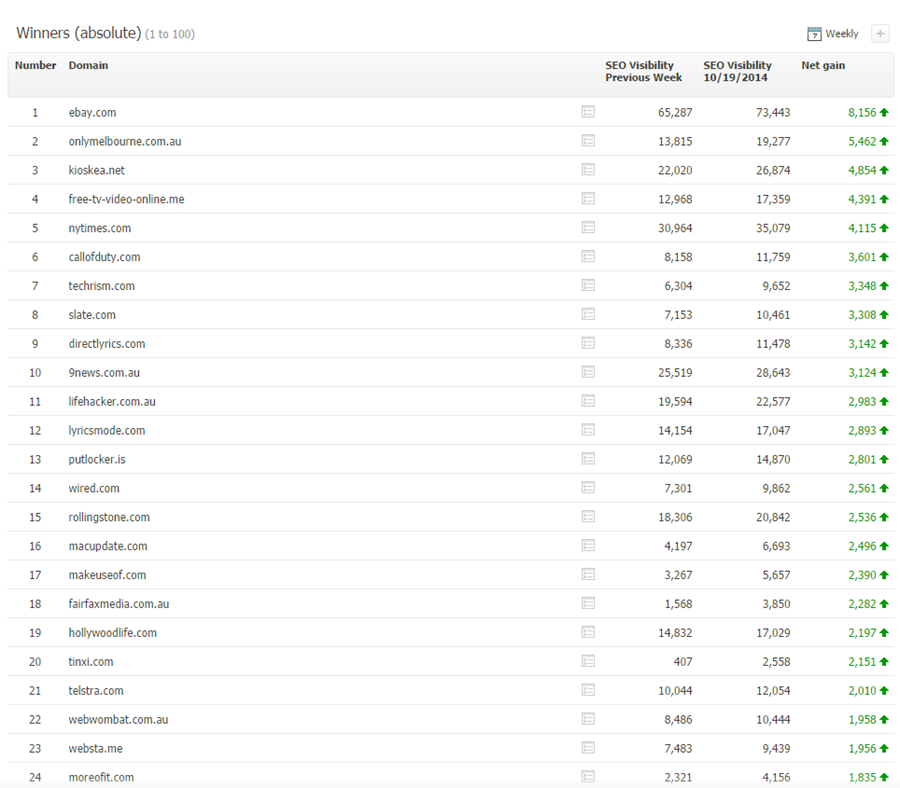Click the green arrow for putlocker.is

tap(884, 460)
